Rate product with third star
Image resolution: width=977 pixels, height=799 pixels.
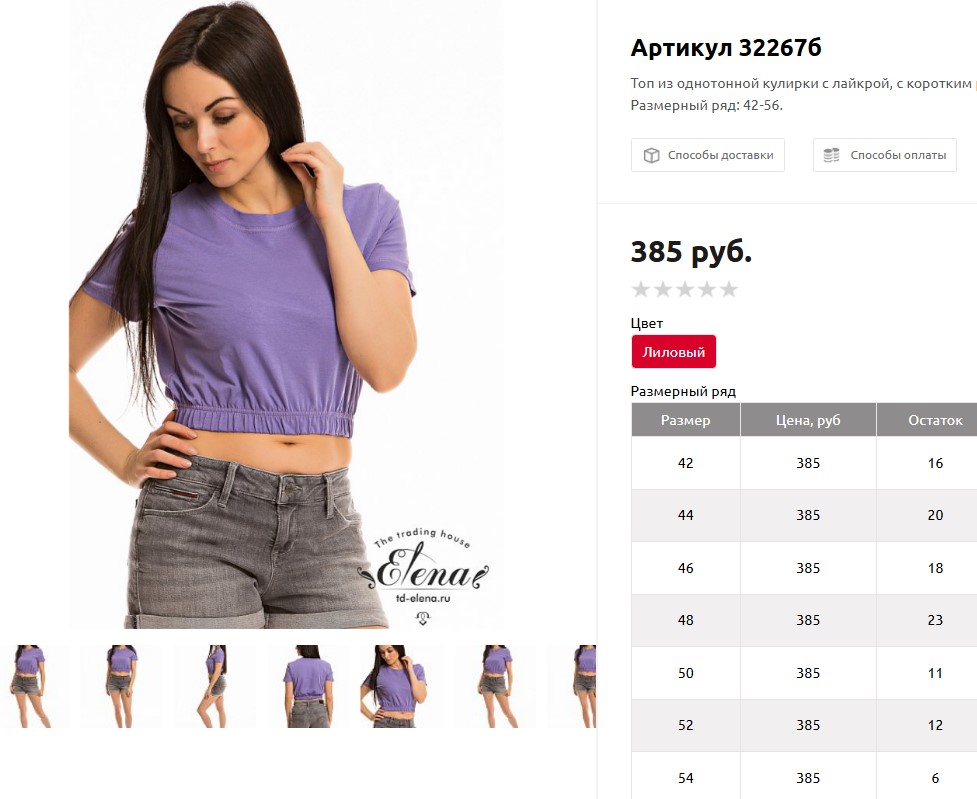[685, 289]
